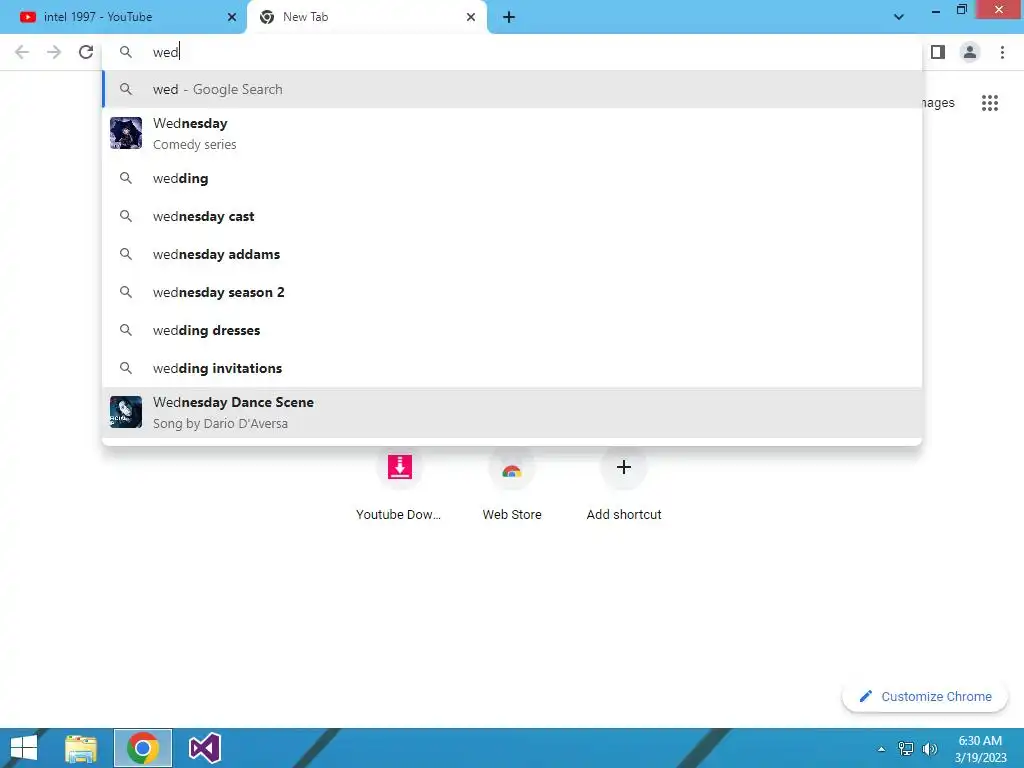The width and height of the screenshot is (1024, 768).
Task: Click the back navigation arrow
Action: (22, 52)
